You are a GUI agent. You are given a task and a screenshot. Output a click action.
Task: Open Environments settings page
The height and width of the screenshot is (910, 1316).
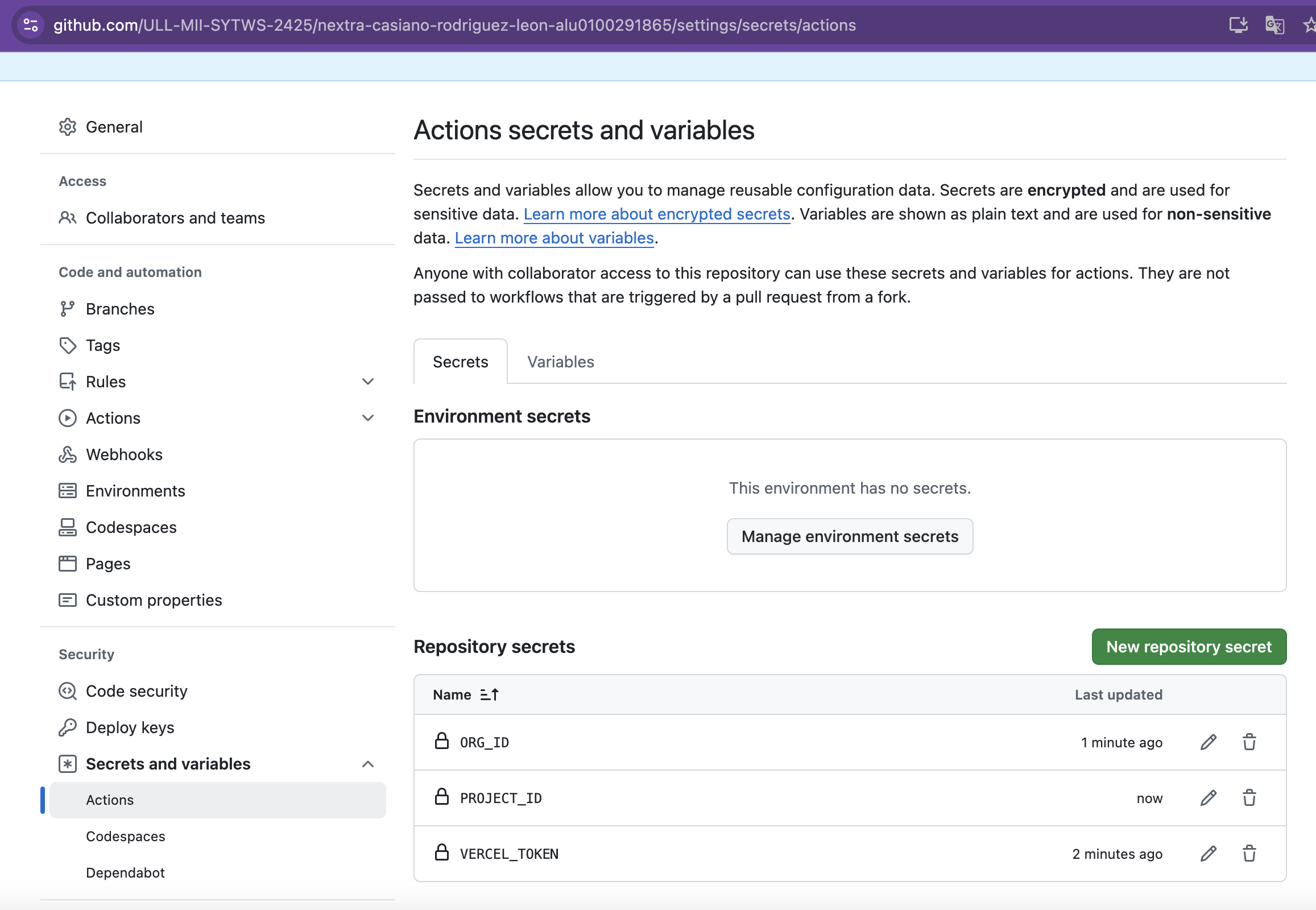(218, 491)
